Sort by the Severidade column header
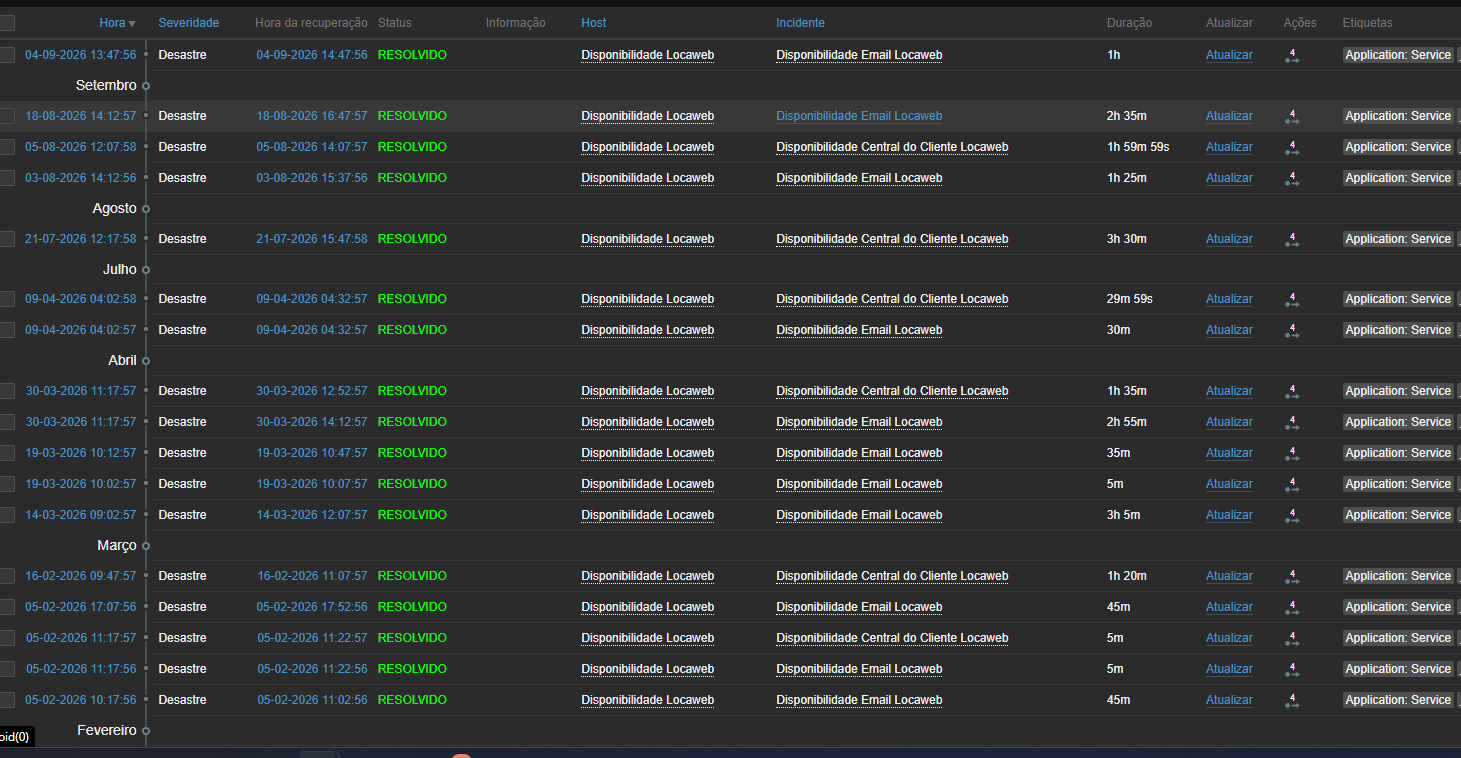The height and width of the screenshot is (758, 1461). (188, 23)
